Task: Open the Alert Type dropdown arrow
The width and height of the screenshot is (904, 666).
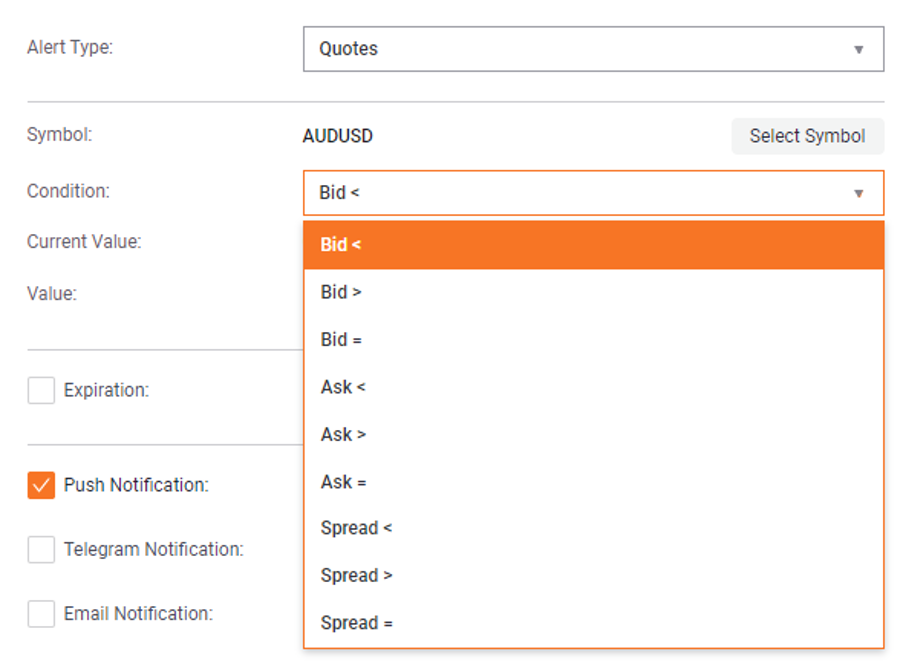Action: tap(858, 50)
